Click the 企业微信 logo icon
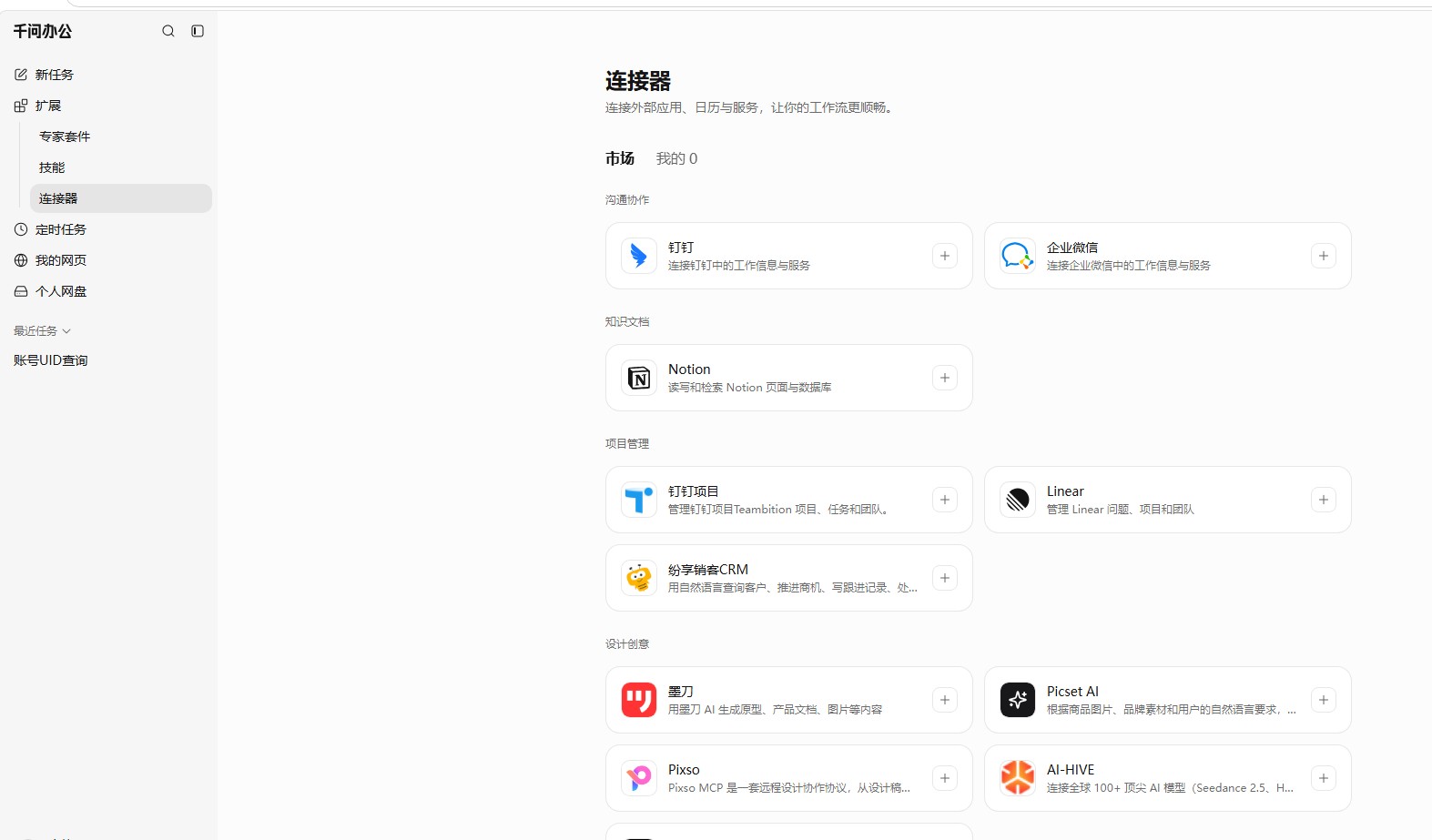1432x840 pixels. 1018,256
